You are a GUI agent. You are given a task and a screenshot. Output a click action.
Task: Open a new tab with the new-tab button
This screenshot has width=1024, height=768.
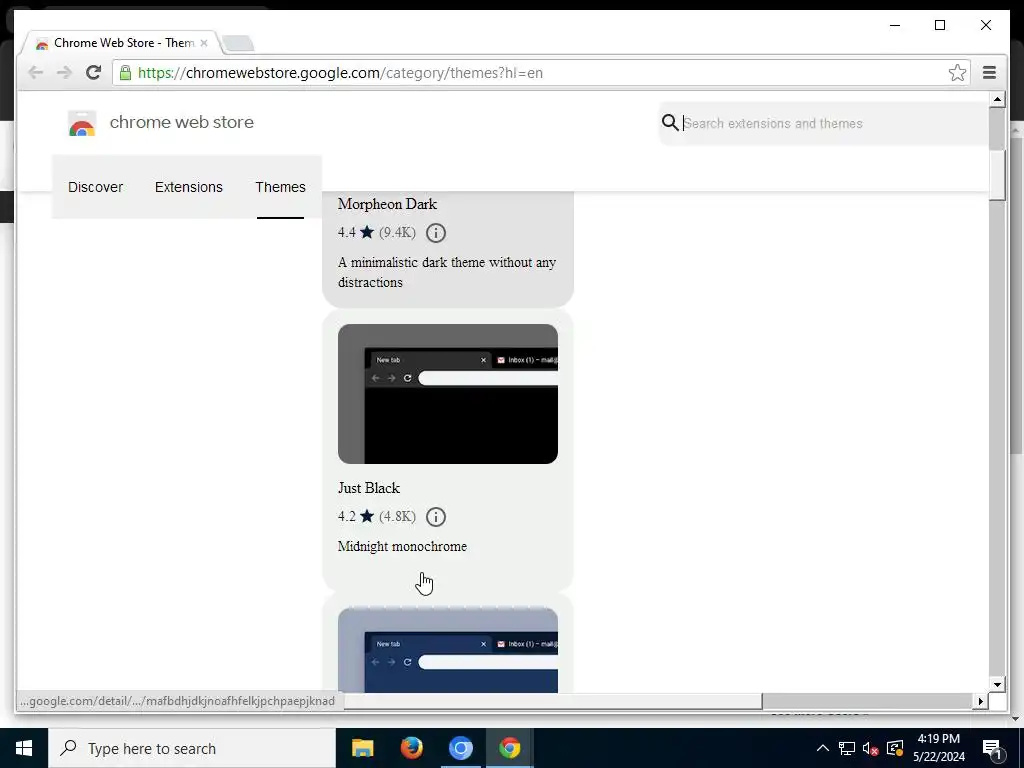click(x=238, y=44)
